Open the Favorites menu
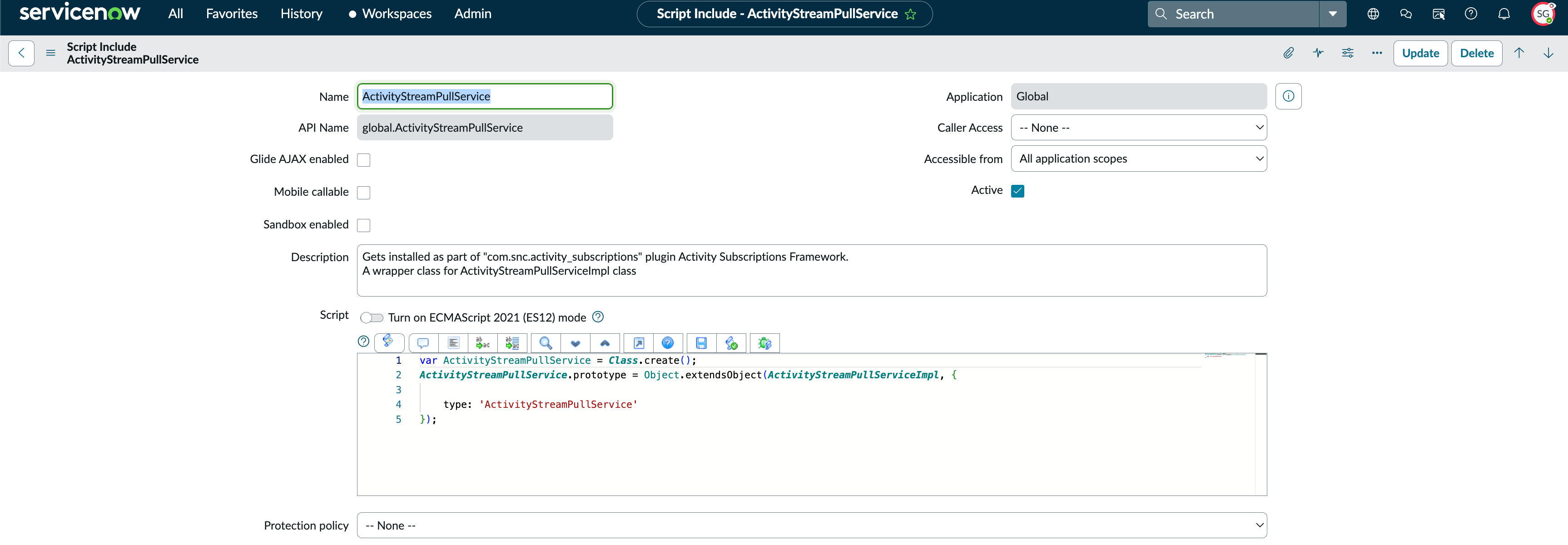 click(232, 13)
